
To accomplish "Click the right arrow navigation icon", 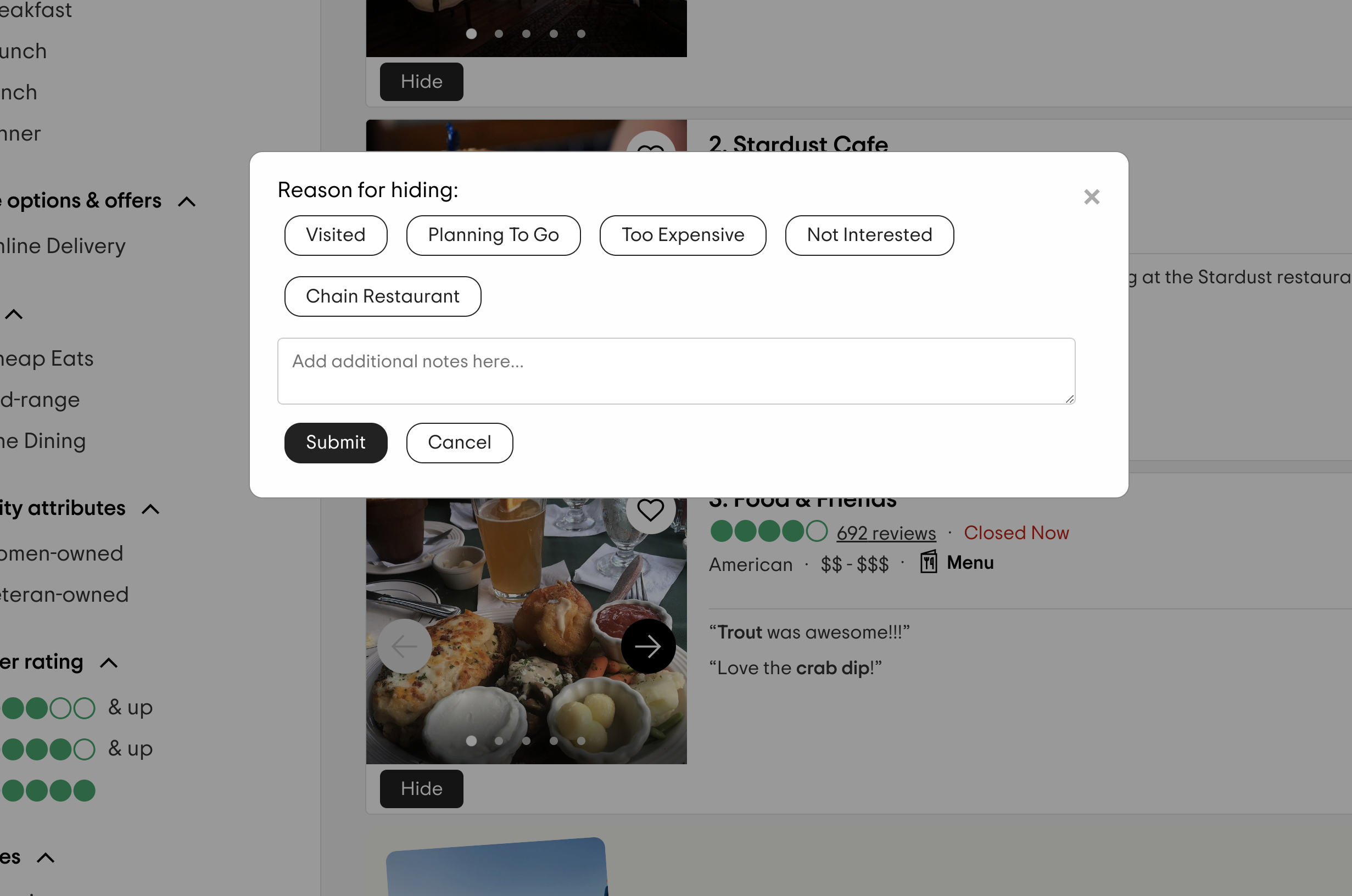I will pos(648,646).
